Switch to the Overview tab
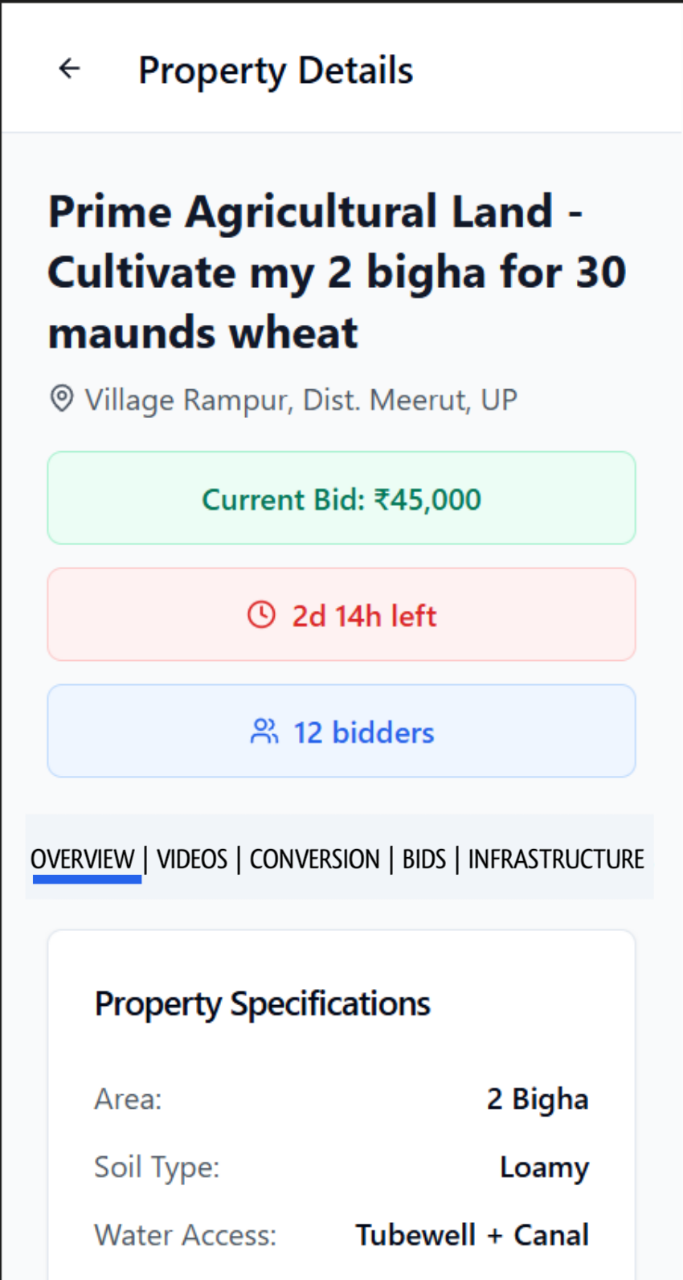This screenshot has width=683, height=1280. [83, 859]
